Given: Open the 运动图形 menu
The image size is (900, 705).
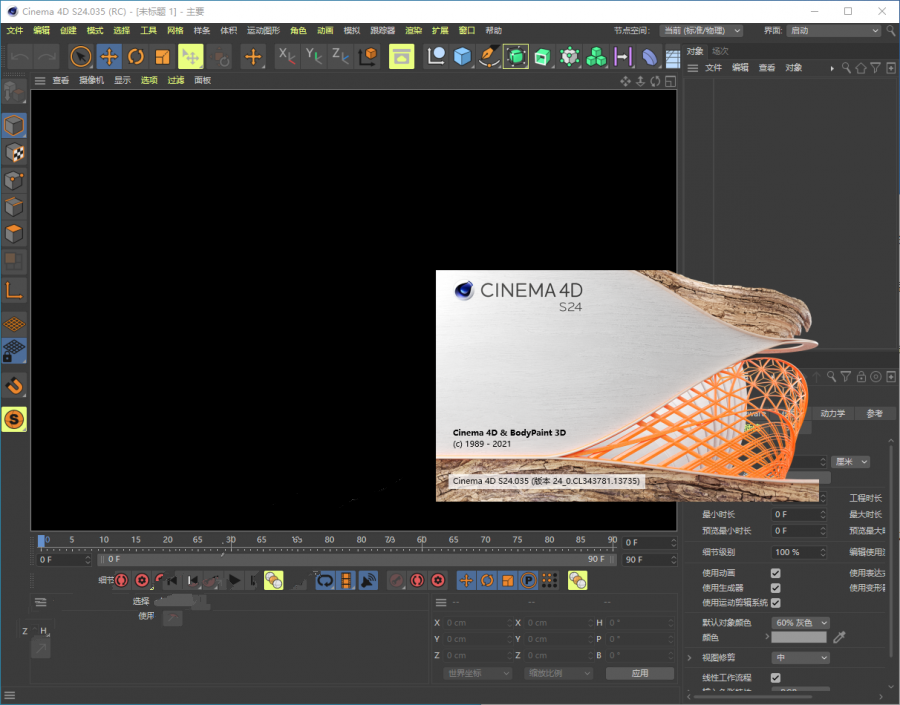Looking at the screenshot, I should pyautogui.click(x=263, y=30).
